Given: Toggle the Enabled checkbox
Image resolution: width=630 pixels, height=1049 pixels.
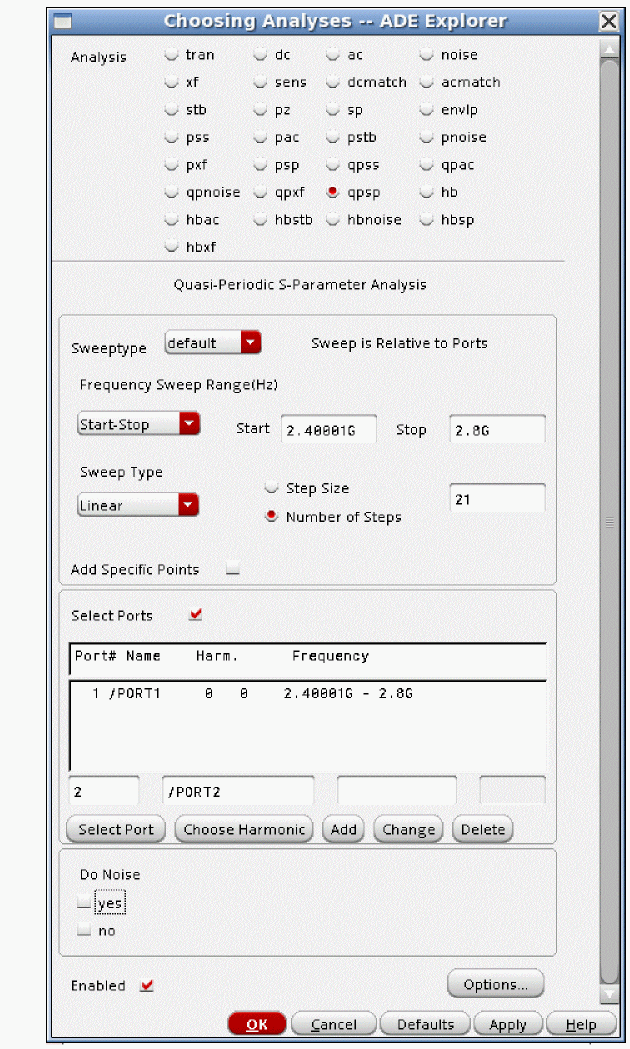Looking at the screenshot, I should coord(147,985).
